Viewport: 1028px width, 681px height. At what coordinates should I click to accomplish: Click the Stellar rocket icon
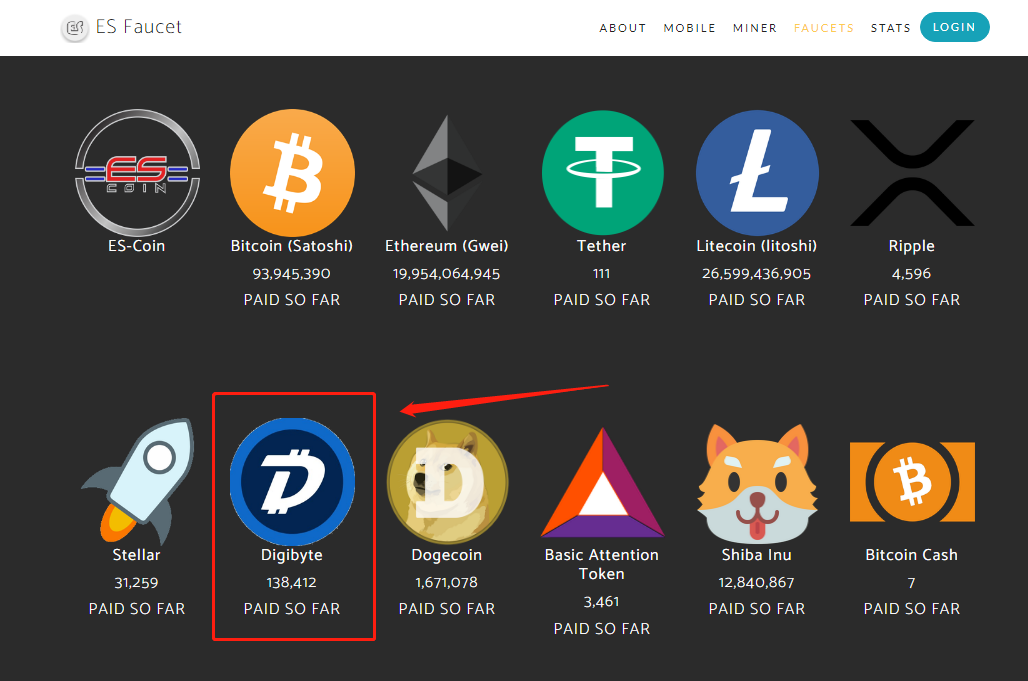click(137, 482)
